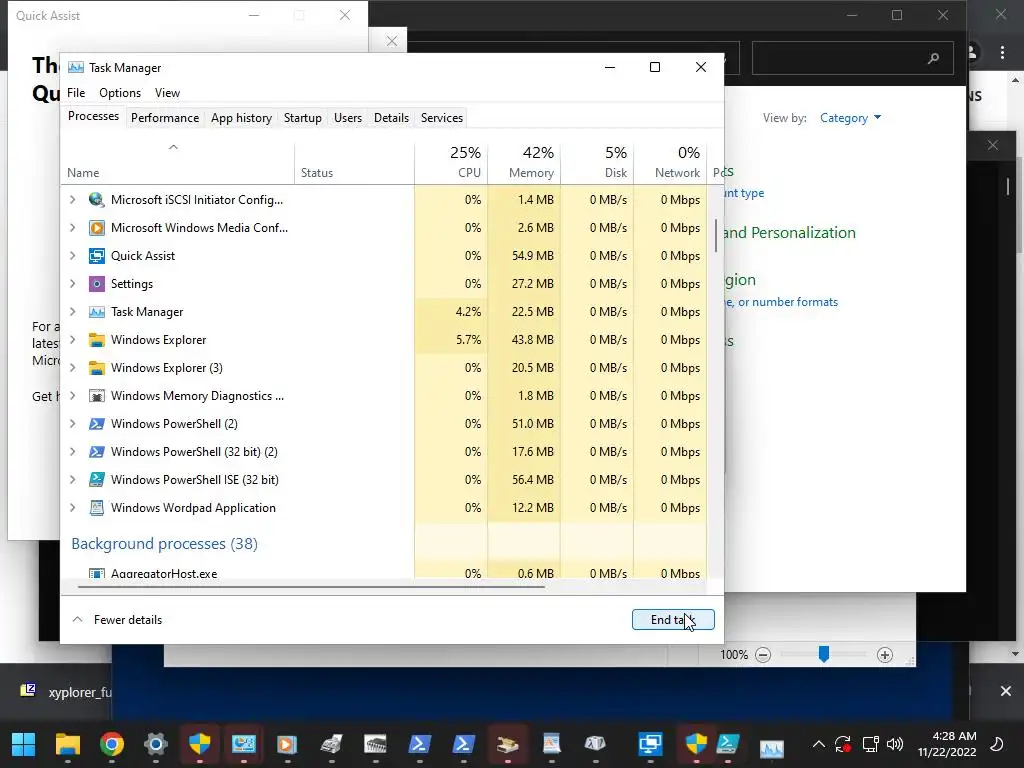Viewport: 1024px width, 768px height.
Task: Expand the Windows Wordpad Application group
Action: [x=72, y=508]
